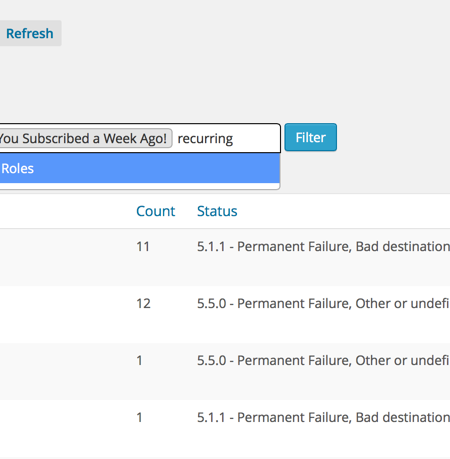The image size is (450, 459).
Task: Sort the table by the Status column
Action: click(217, 211)
